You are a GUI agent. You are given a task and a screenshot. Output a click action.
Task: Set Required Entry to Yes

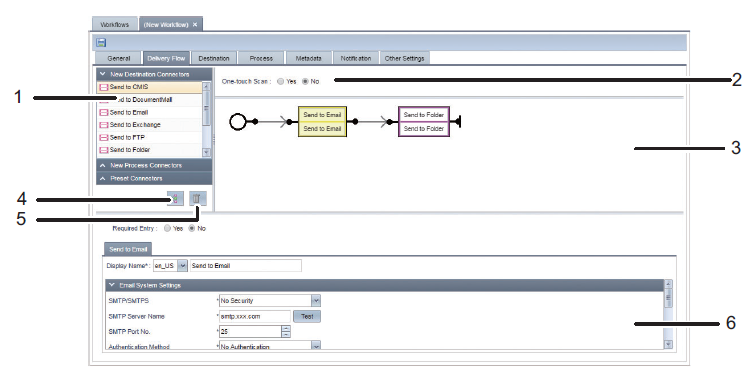167,228
